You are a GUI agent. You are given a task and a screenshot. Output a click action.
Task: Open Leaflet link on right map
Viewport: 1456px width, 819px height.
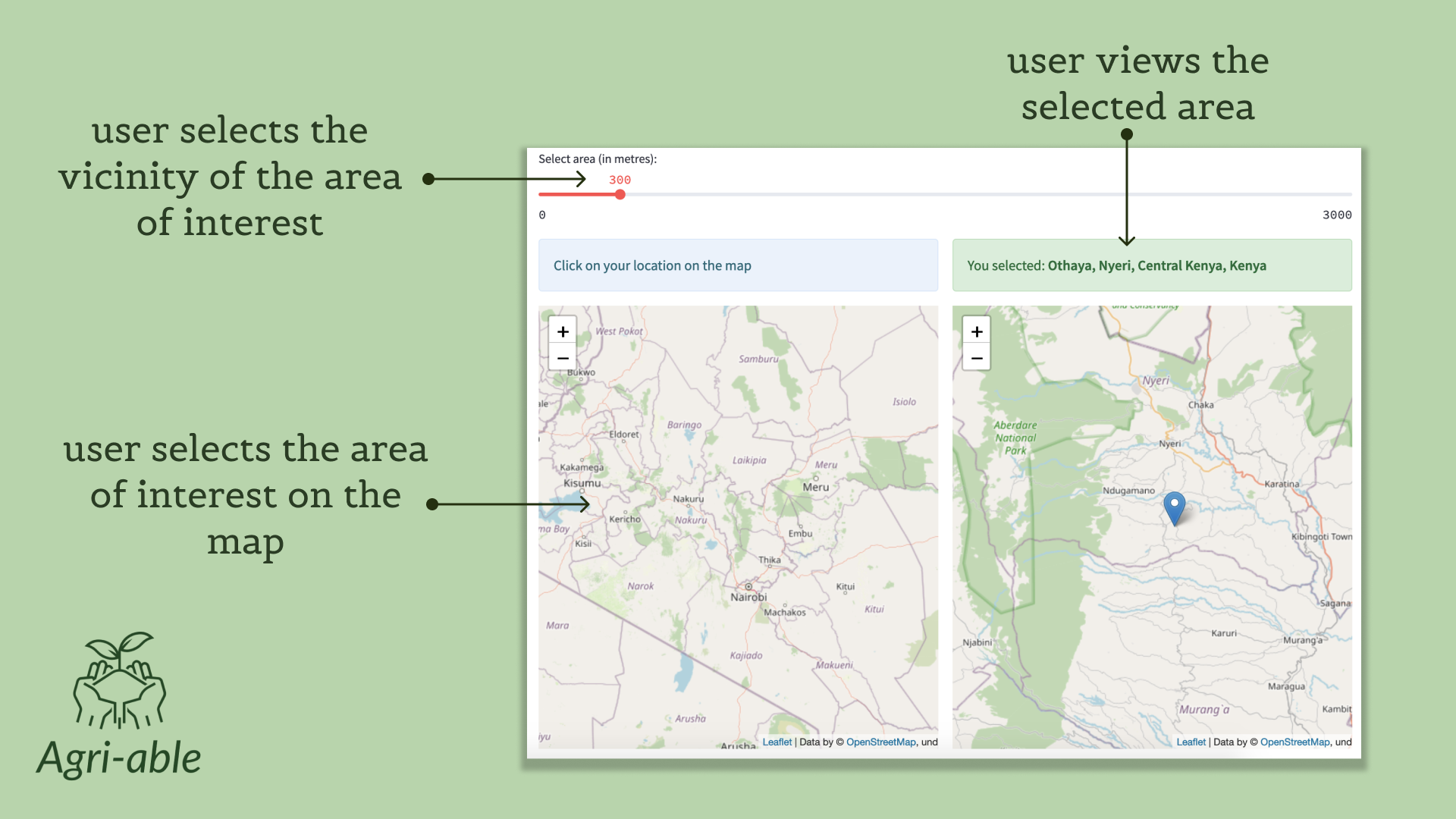click(x=1191, y=742)
